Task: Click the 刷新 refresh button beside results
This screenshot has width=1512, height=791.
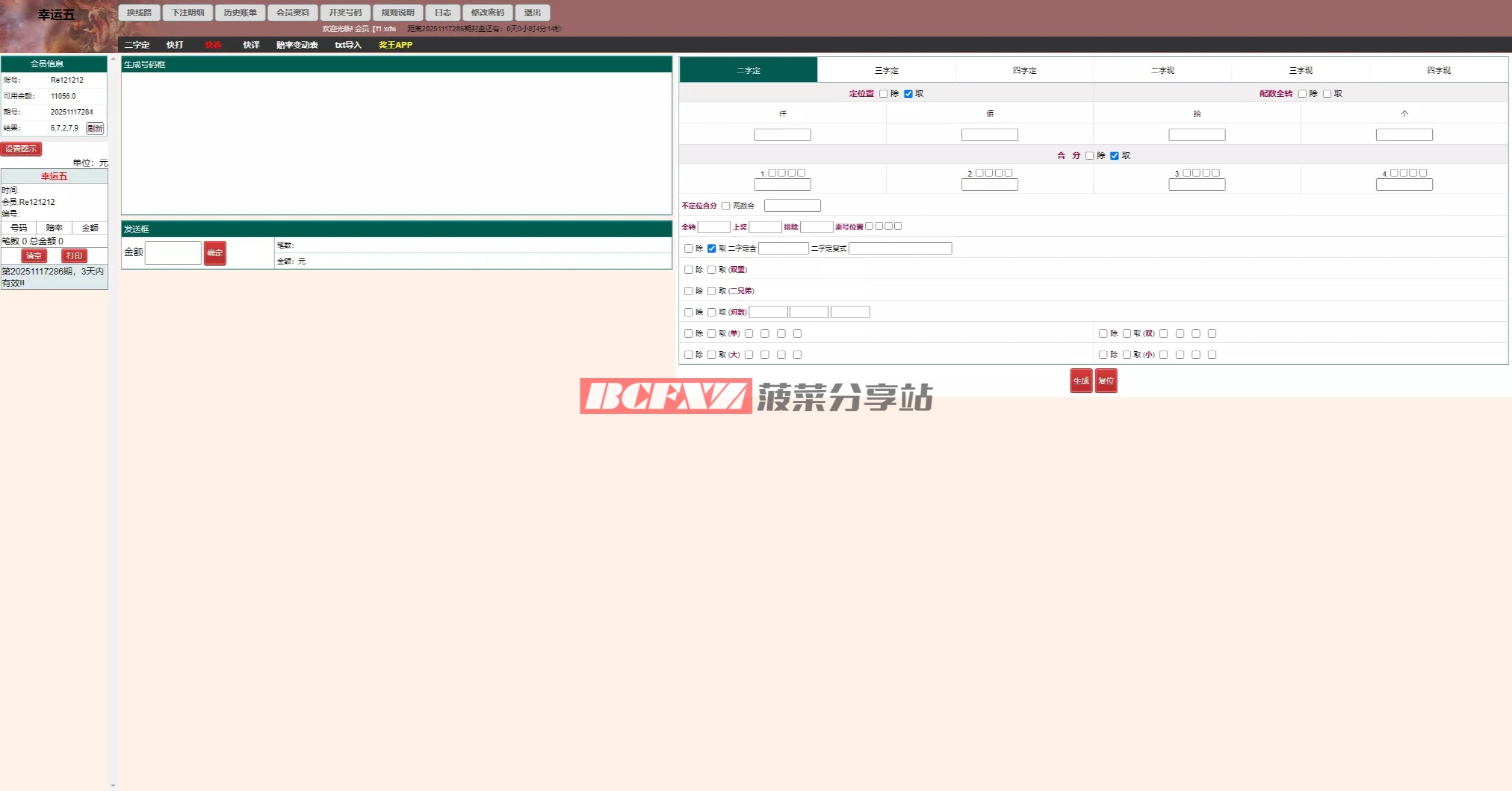Action: pyautogui.click(x=94, y=128)
